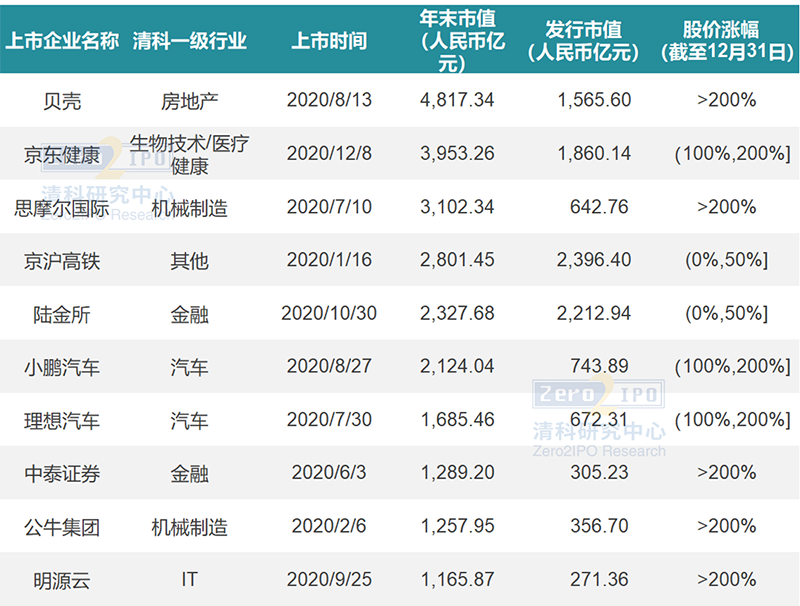The image size is (800, 606).
Task: Click 汽车 in the 小鹏汽车 row
Action: [x=189, y=367]
